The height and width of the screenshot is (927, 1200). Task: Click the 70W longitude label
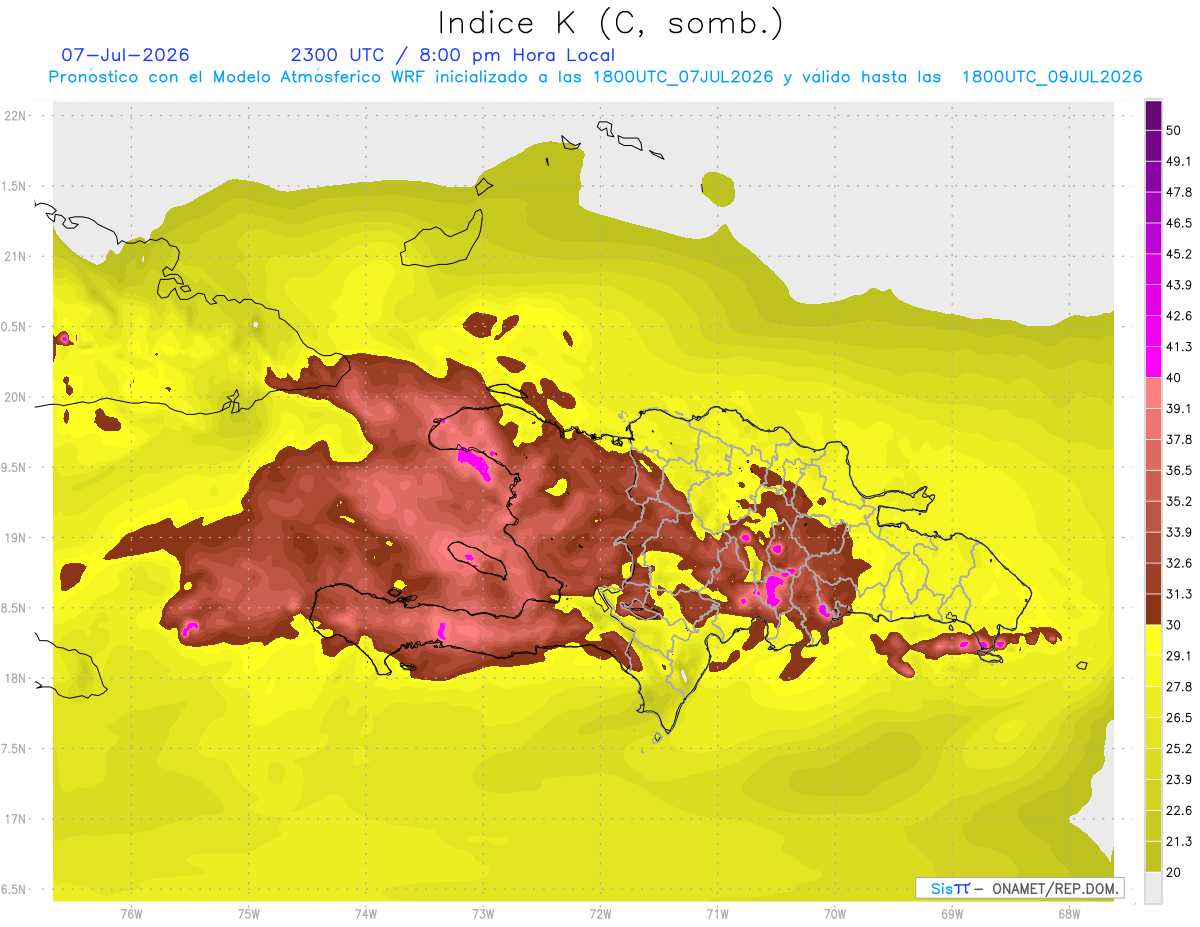pyautogui.click(x=834, y=913)
